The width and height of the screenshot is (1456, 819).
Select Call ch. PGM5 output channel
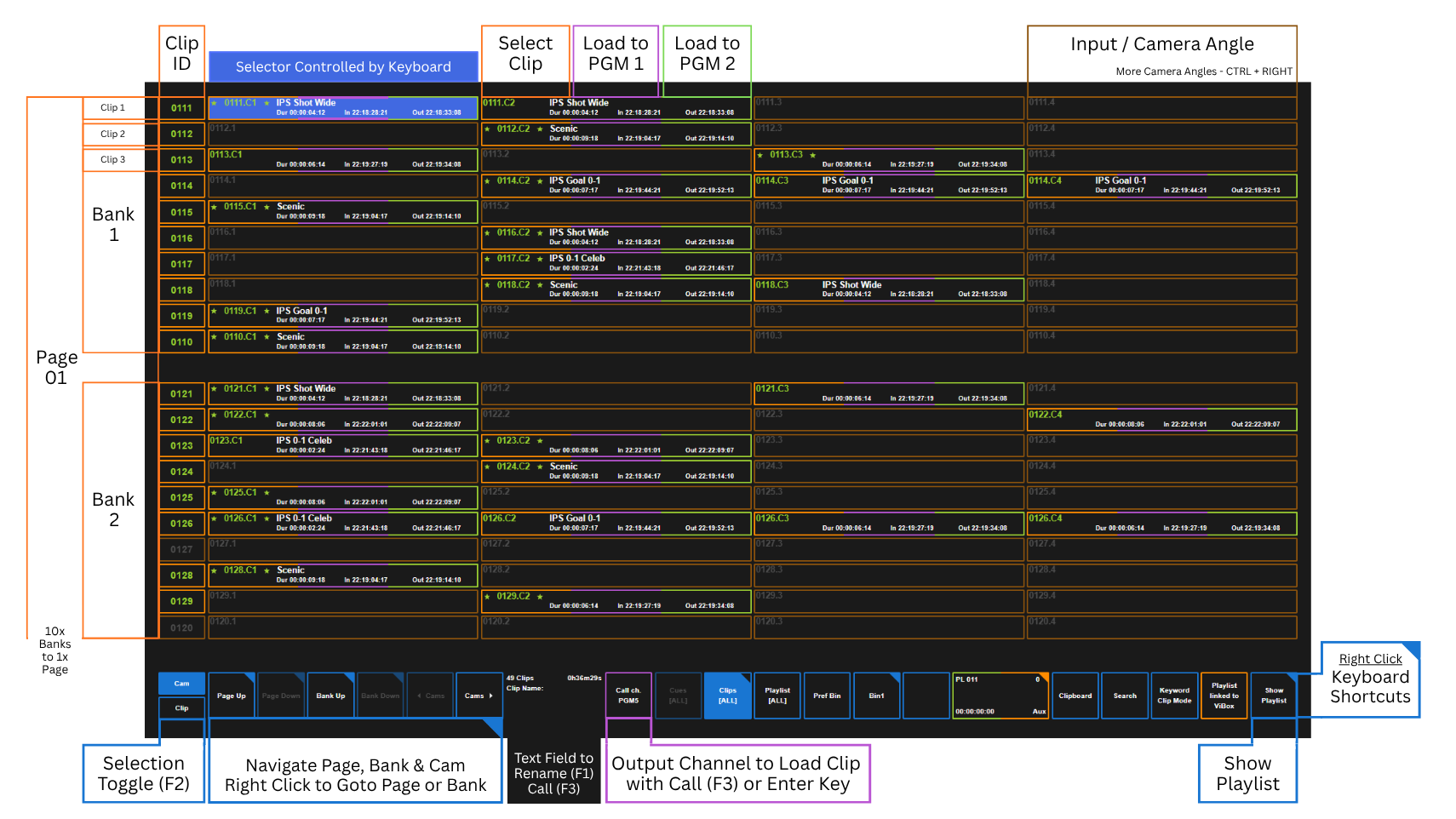click(x=628, y=696)
